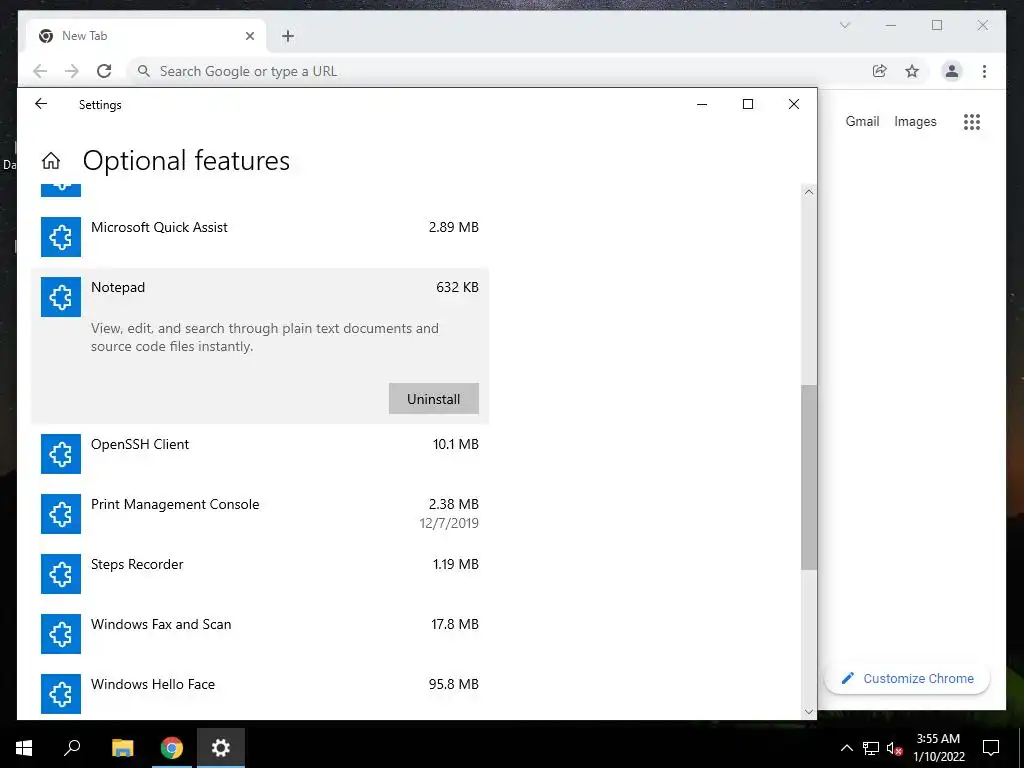The image size is (1024, 768).
Task: Open Settings home via the house icon
Action: (x=51, y=161)
